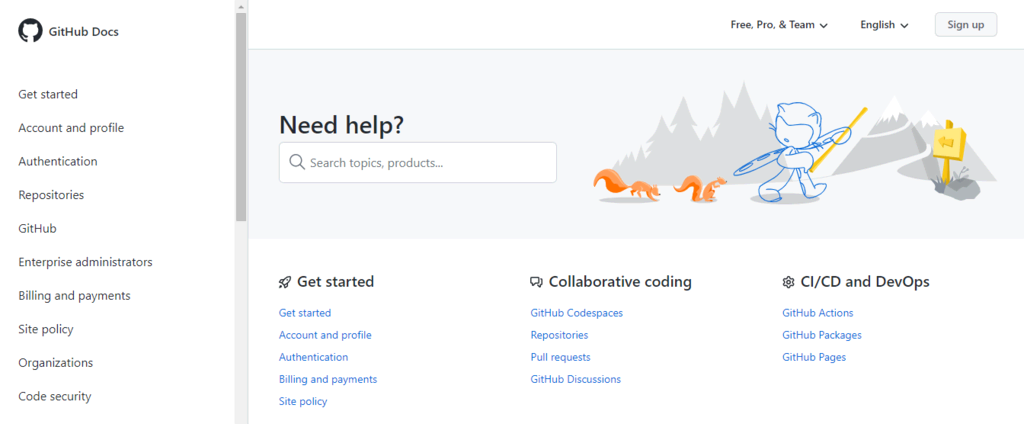Expand the Free, Pro, & Team version dropdown
Viewport: 1024px width, 424px height.
tap(779, 25)
